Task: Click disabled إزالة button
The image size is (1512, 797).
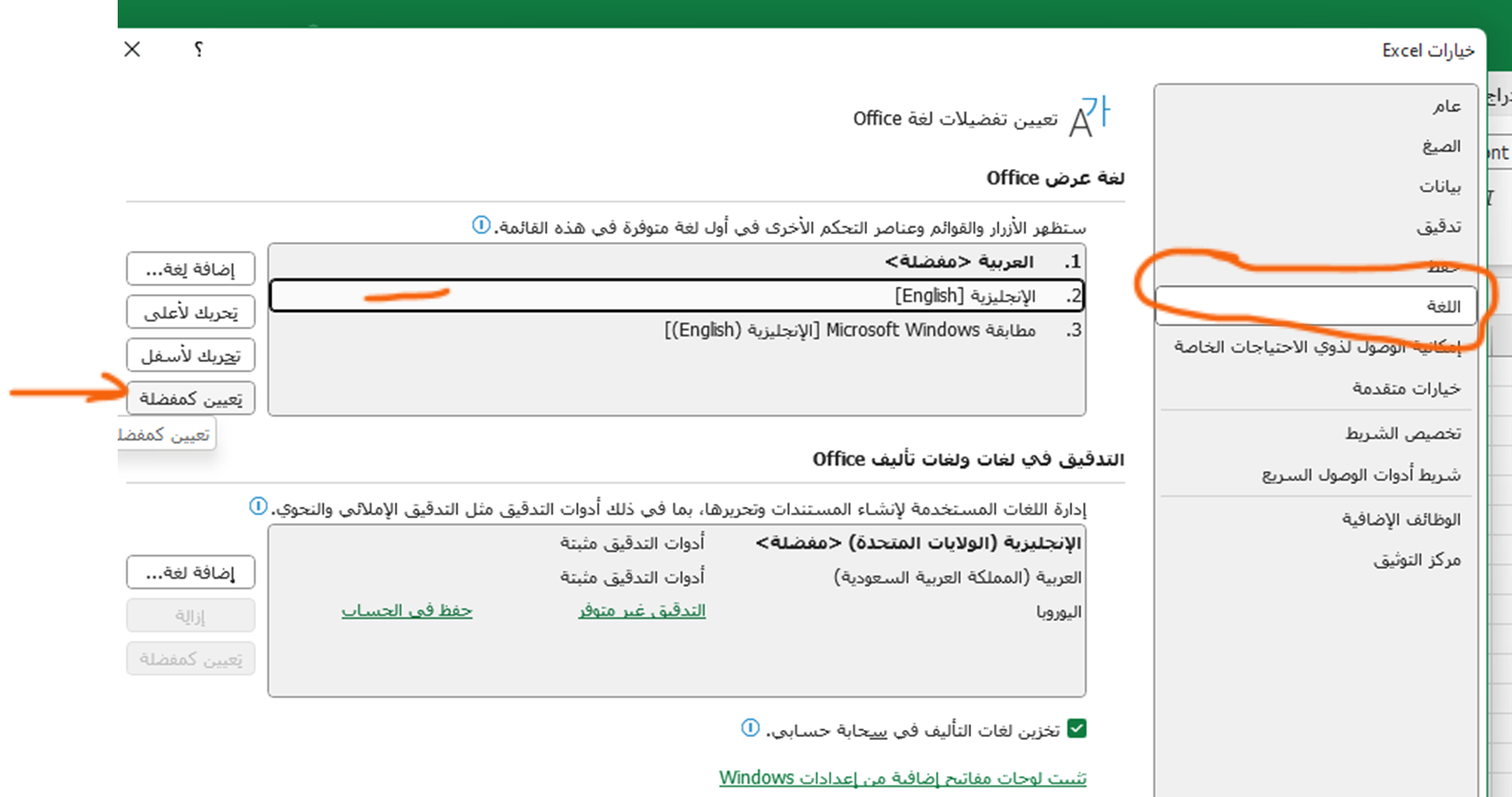Action: pos(191,616)
